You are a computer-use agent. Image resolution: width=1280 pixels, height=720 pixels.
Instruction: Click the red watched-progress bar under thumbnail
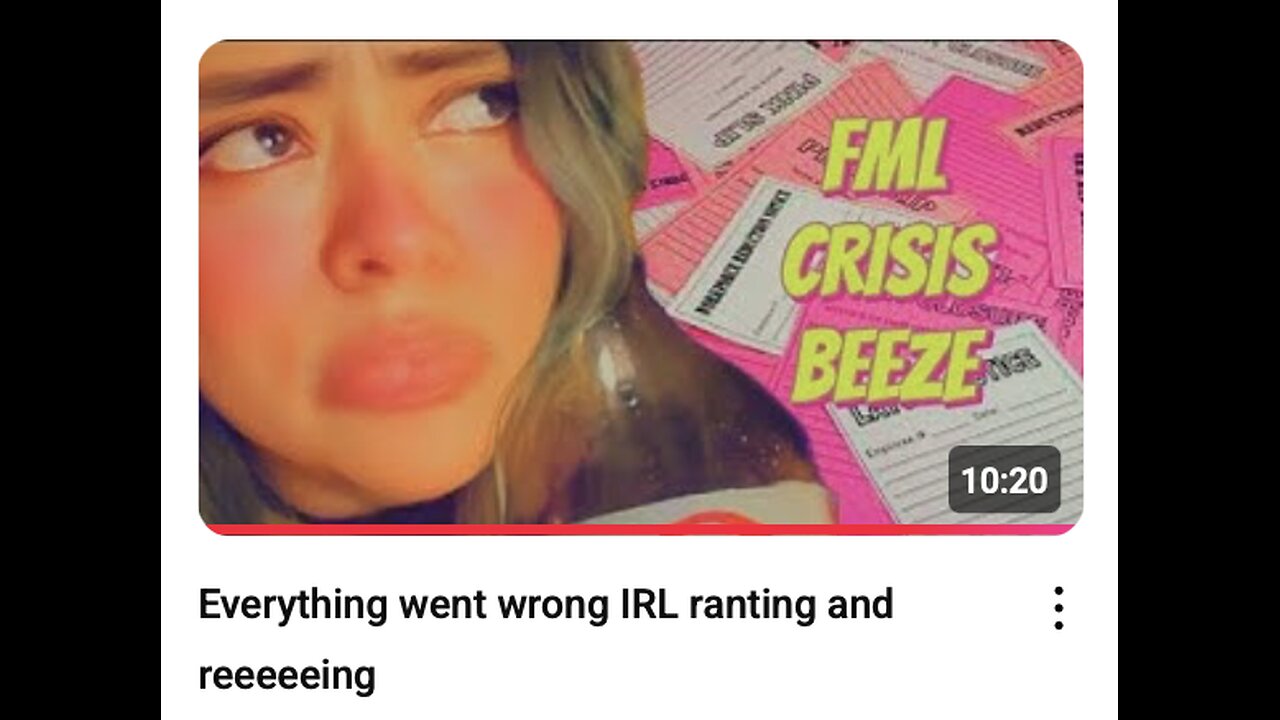click(640, 529)
